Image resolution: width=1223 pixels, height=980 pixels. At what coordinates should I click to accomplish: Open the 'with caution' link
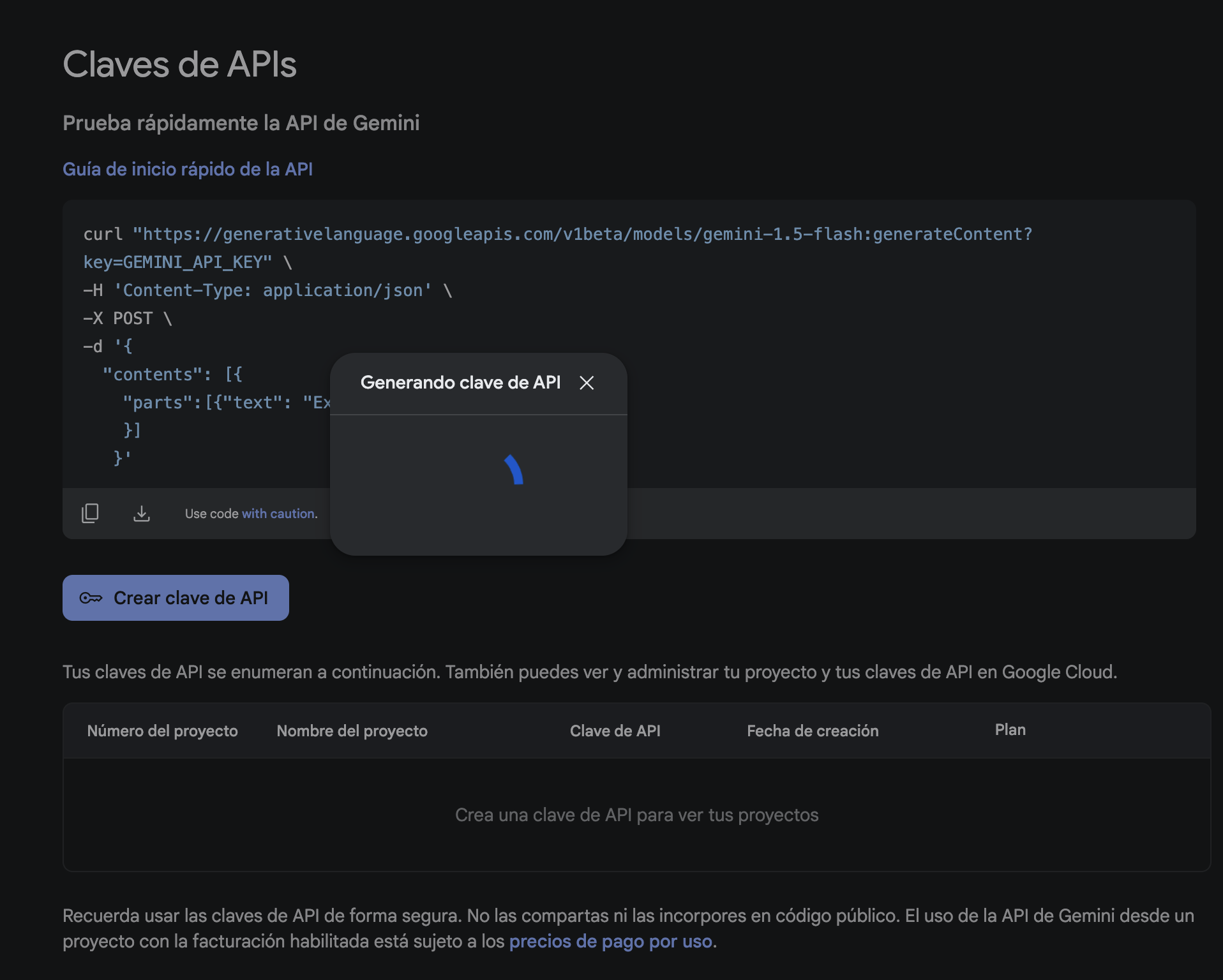click(x=279, y=514)
